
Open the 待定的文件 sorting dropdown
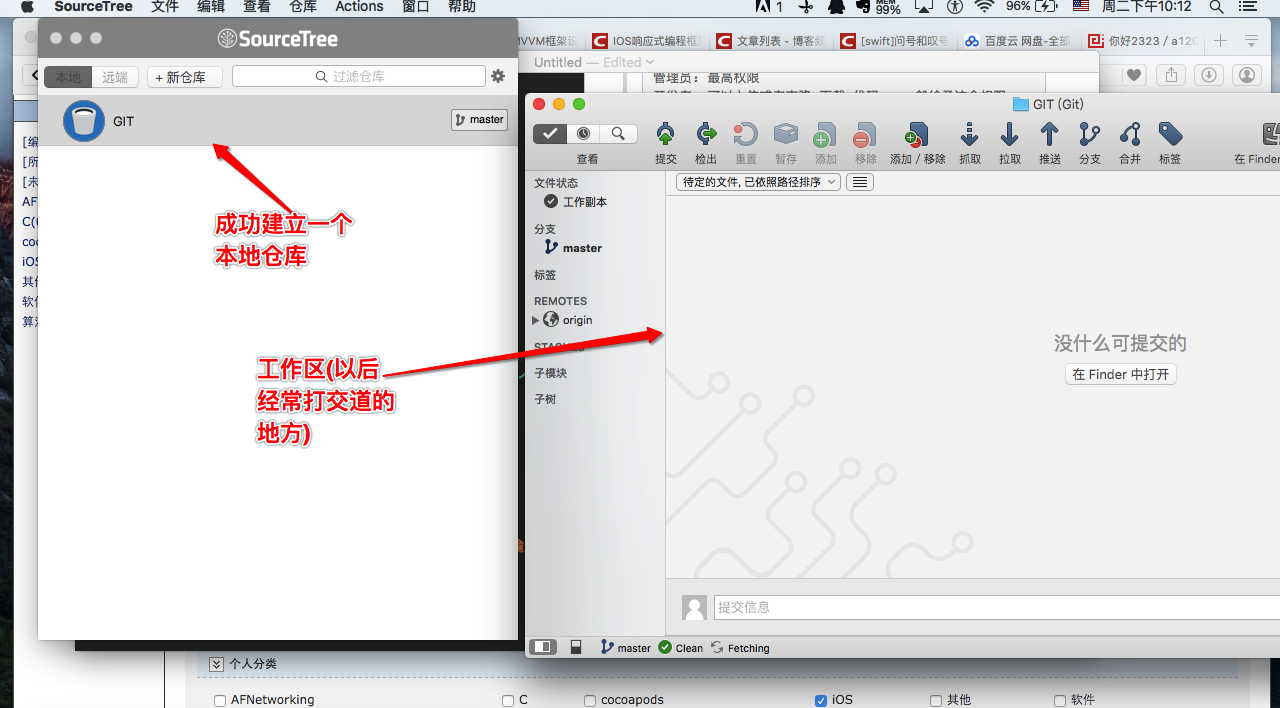coord(759,182)
